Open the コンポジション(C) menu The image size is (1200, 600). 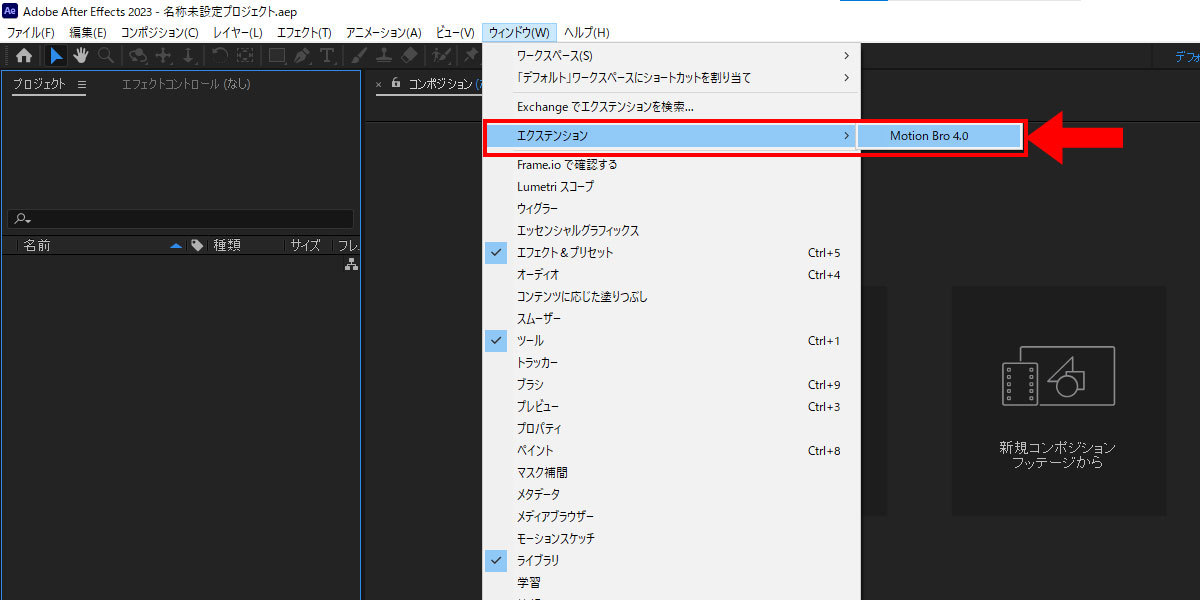click(160, 33)
